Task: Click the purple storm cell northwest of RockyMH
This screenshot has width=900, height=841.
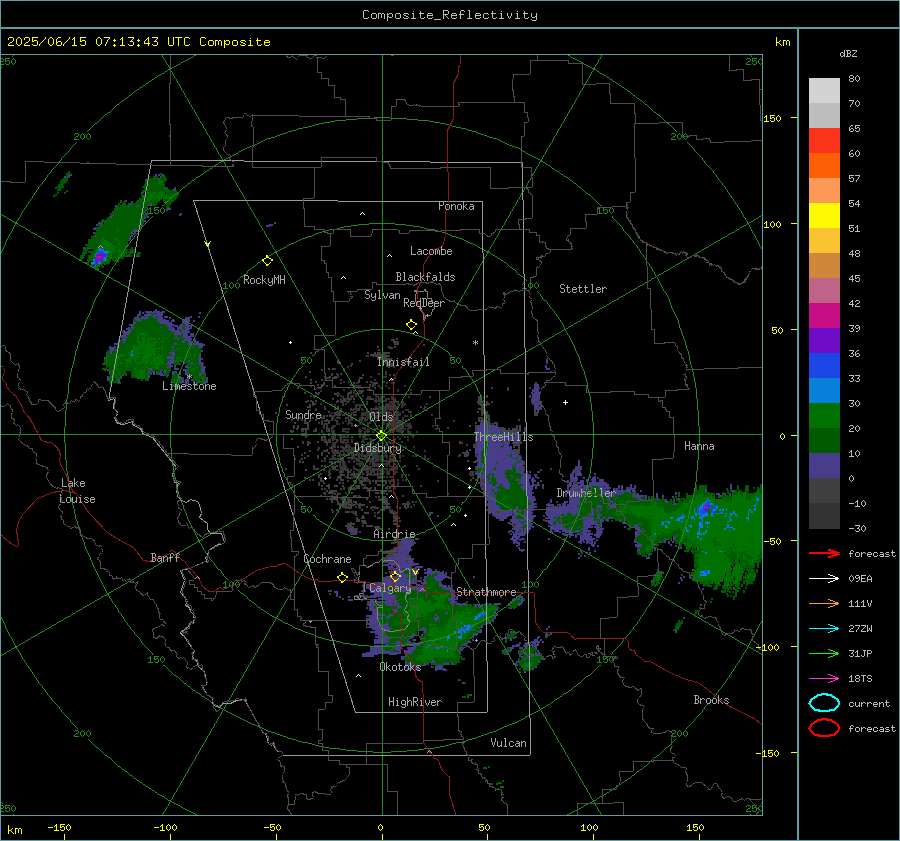Action: 99,258
